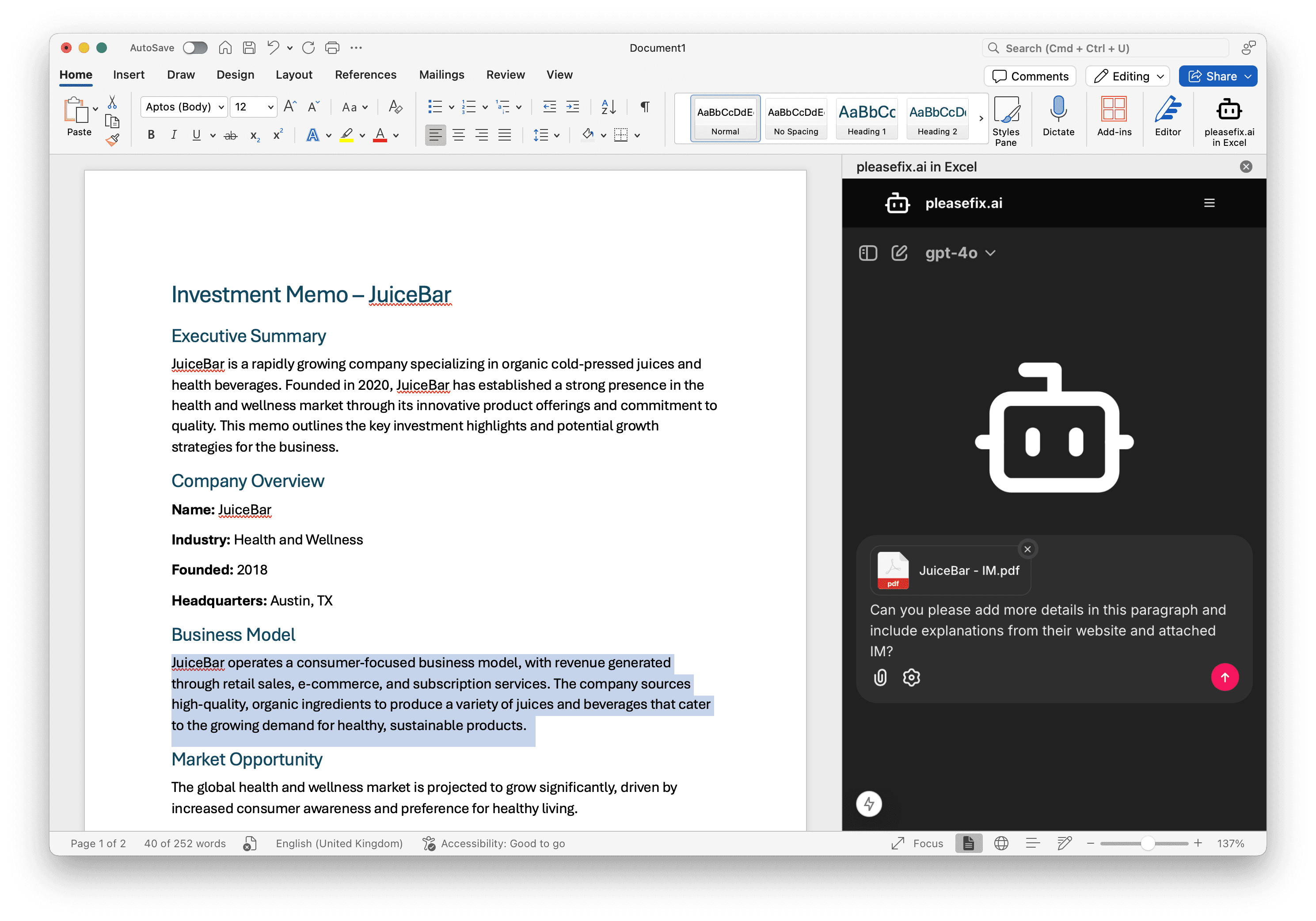Start Dictate with the microphone
The image size is (1316, 921).
point(1058,116)
